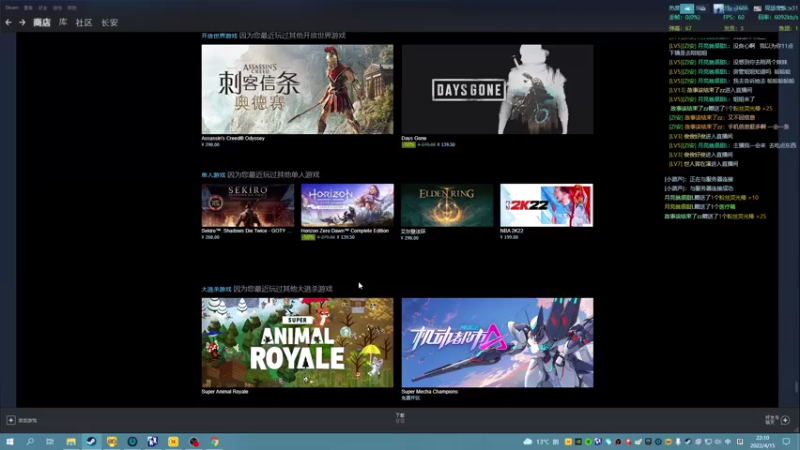The width and height of the screenshot is (800, 450).
Task: Open Super Mecha Champions banner
Action: point(497,342)
